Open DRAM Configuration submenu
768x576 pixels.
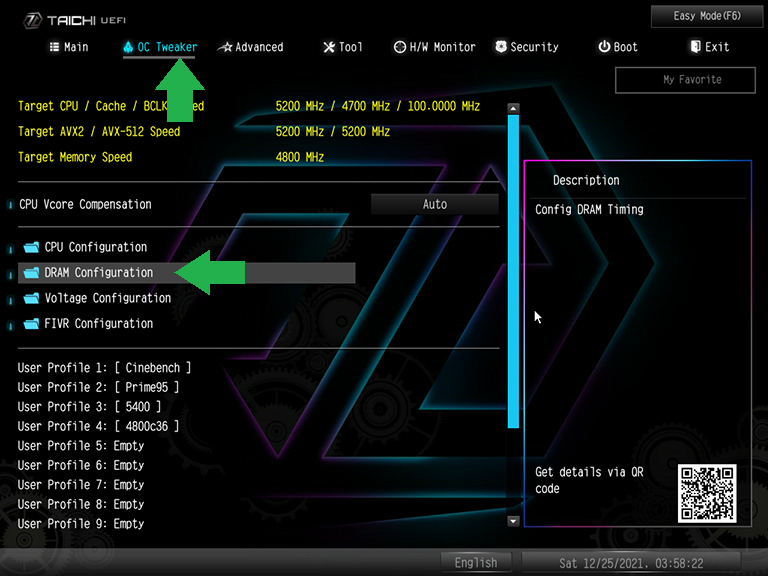186,273
